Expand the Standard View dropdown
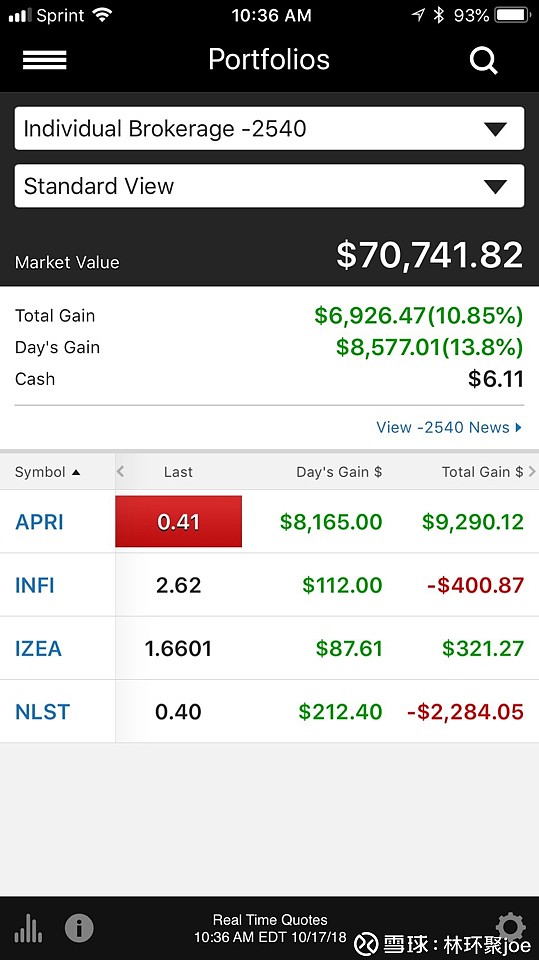Viewport: 539px width, 960px height. click(x=270, y=186)
